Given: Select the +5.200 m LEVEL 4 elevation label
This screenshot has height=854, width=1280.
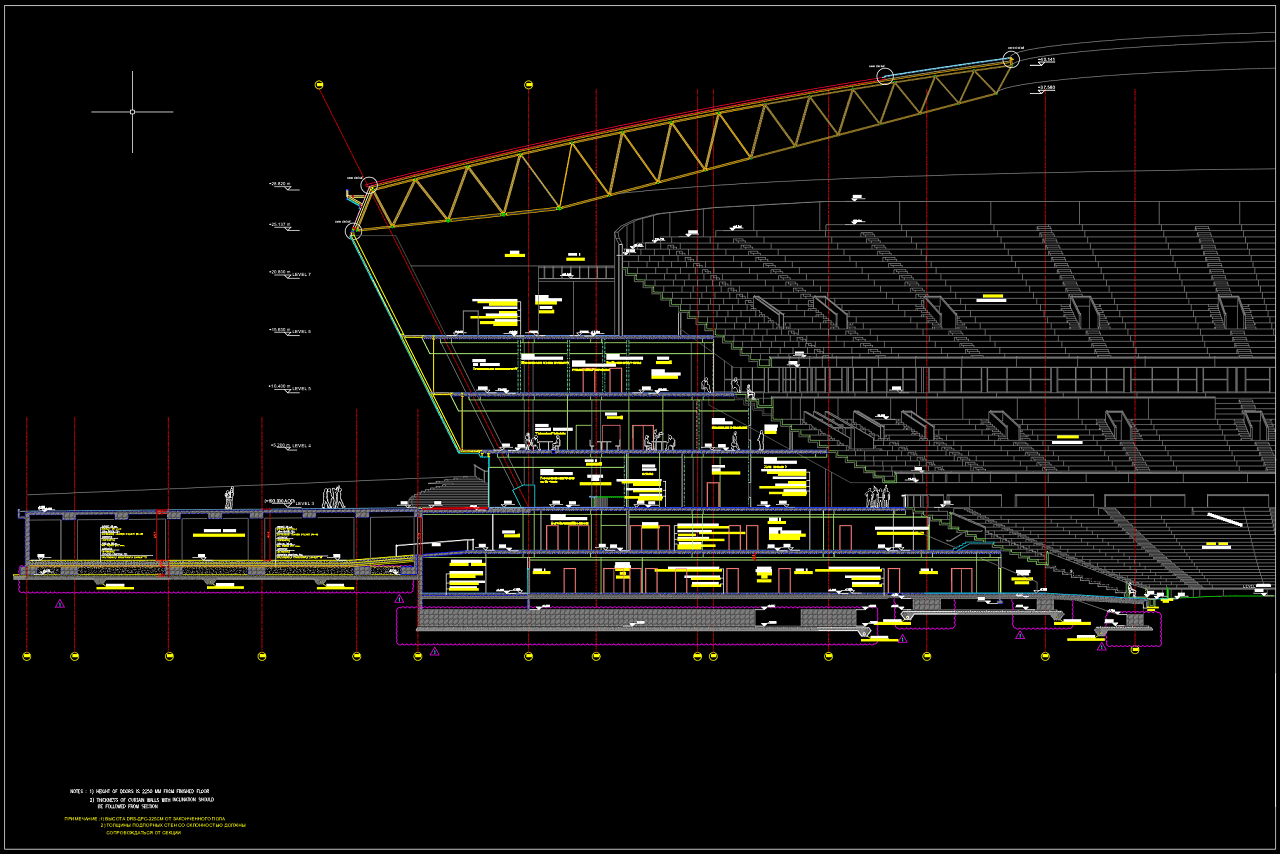Looking at the screenshot, I should click(x=290, y=445).
